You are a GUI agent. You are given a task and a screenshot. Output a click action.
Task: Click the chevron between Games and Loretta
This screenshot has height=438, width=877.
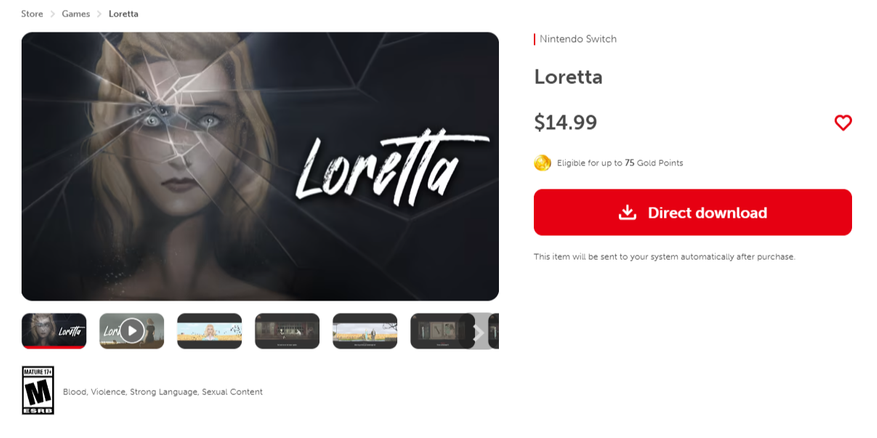[100, 14]
